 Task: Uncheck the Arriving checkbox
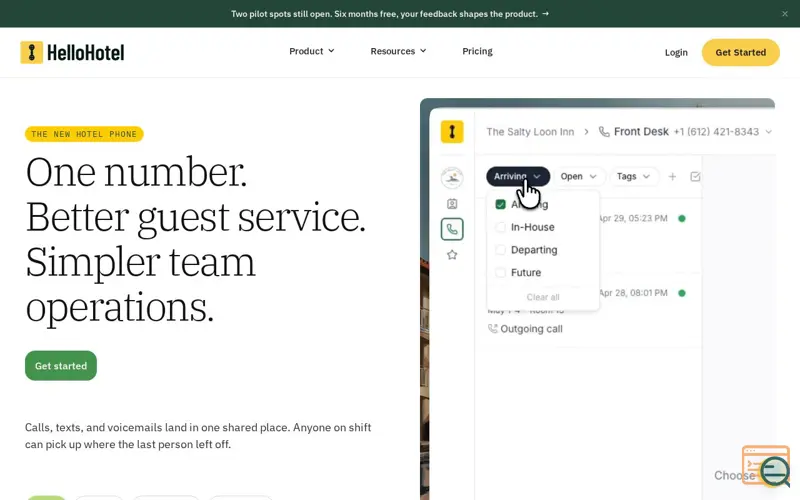[501, 204]
